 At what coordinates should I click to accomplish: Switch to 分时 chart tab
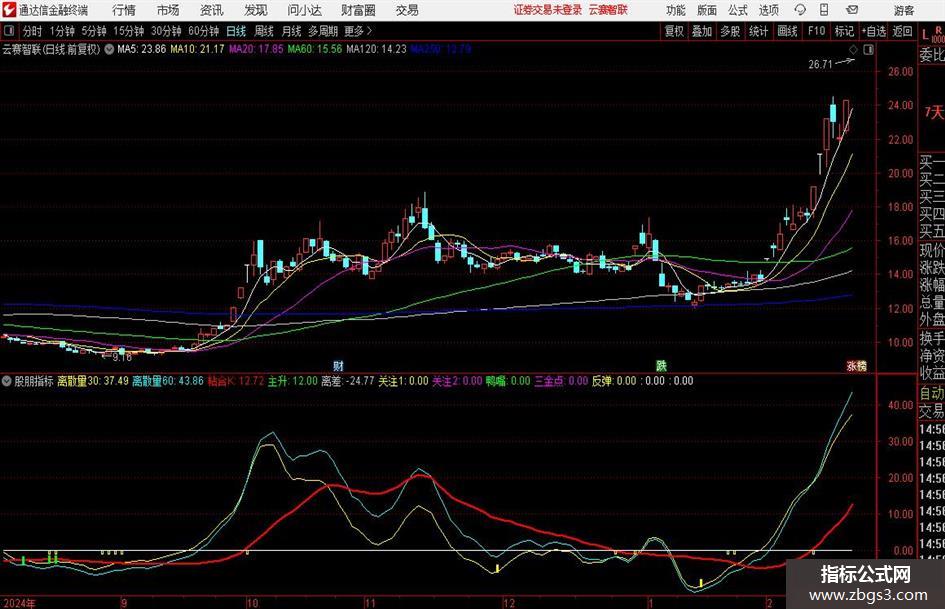coord(33,31)
